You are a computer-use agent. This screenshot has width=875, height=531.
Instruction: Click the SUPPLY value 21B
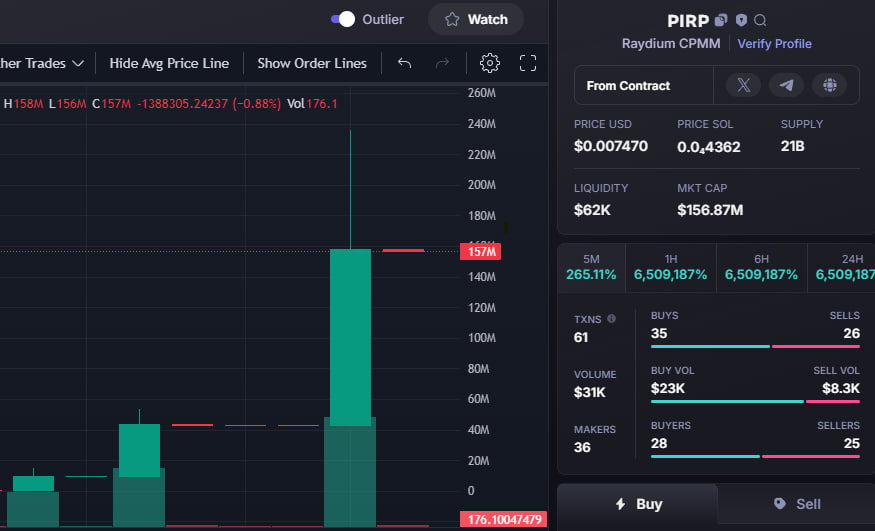792,146
